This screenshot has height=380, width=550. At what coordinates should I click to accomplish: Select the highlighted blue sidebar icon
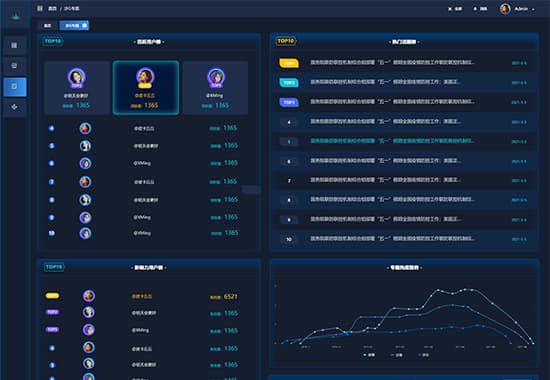(15, 87)
